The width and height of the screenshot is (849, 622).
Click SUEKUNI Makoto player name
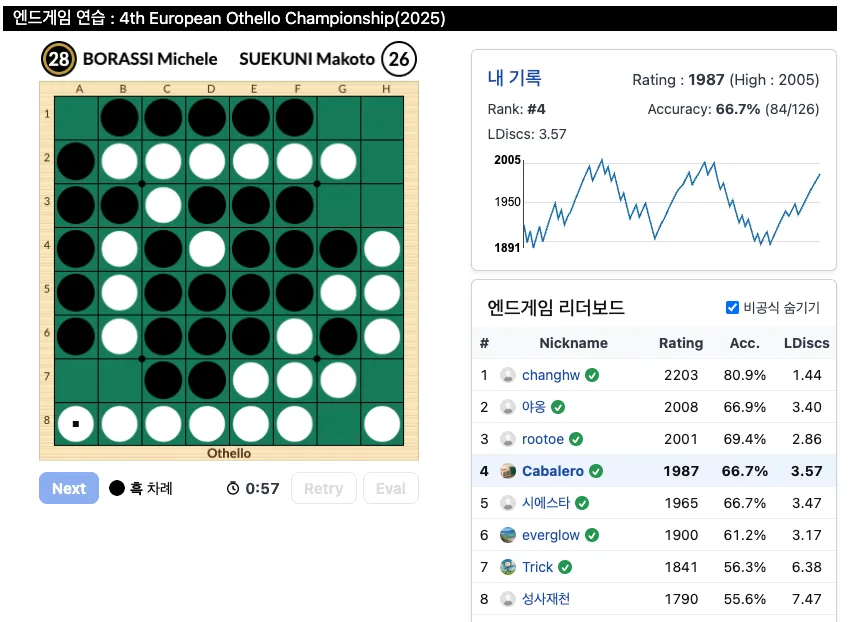307,58
